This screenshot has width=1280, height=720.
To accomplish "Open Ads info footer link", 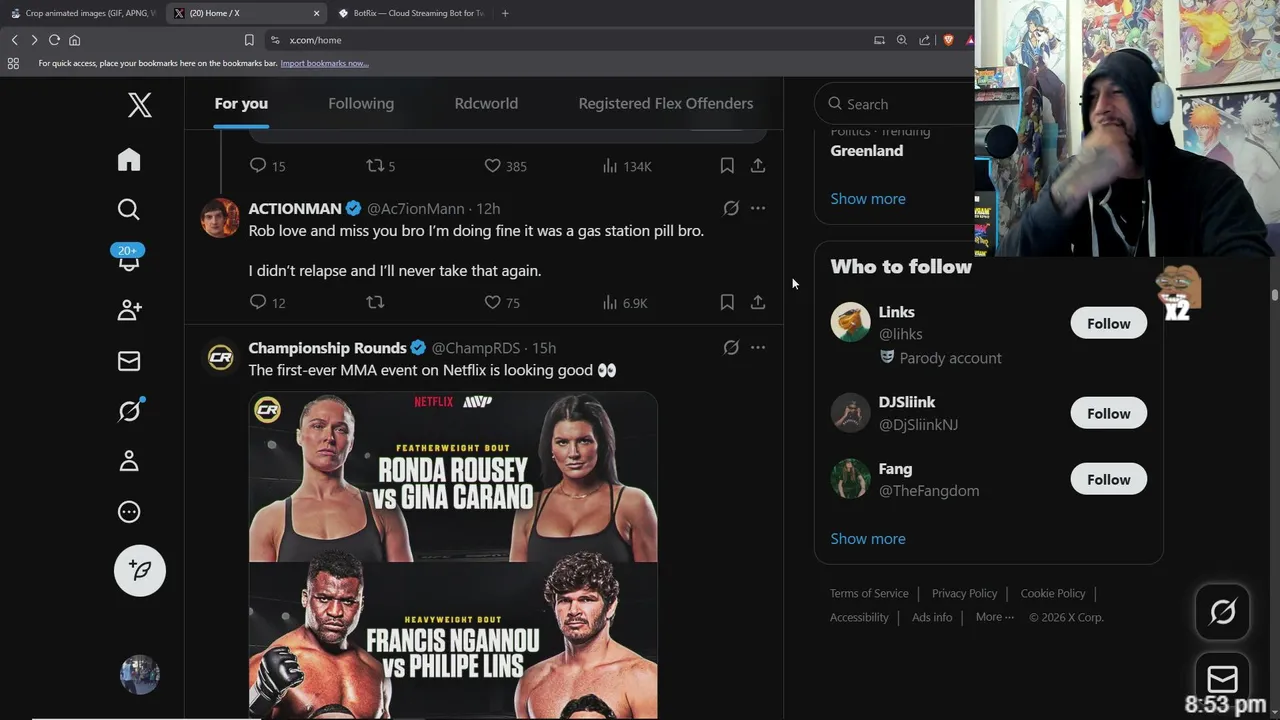I will (x=932, y=617).
